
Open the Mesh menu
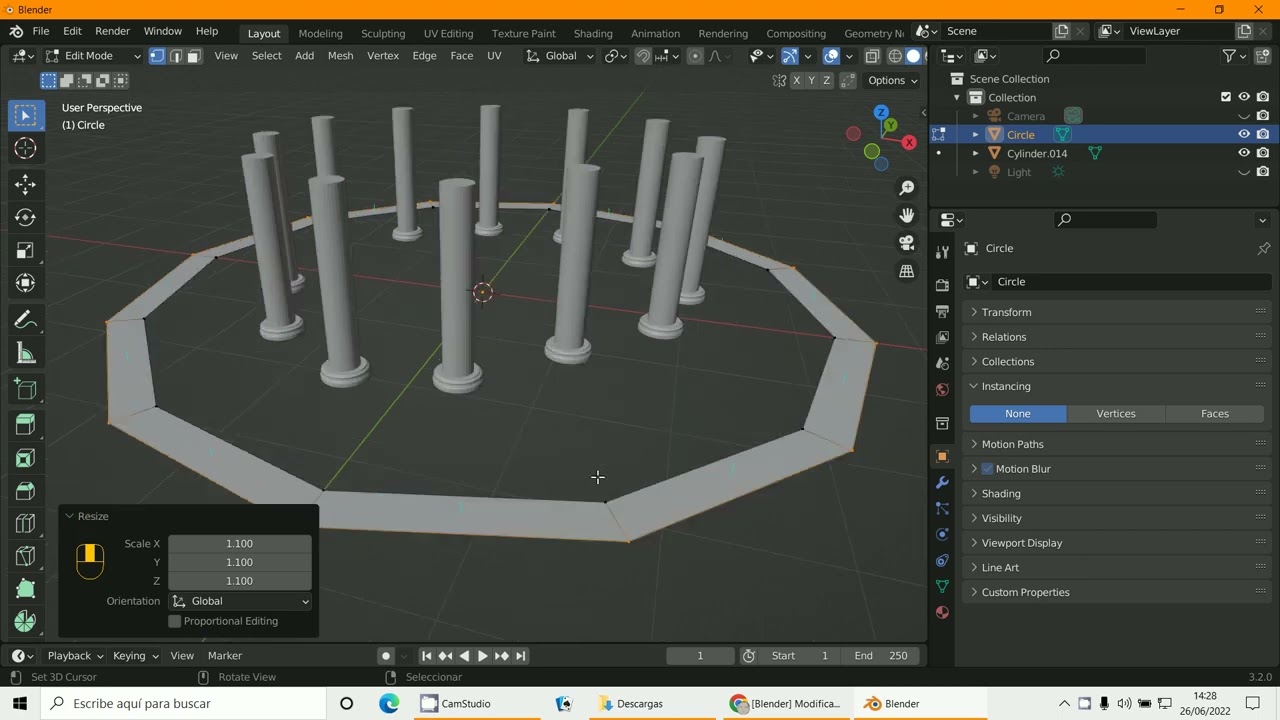[340, 56]
